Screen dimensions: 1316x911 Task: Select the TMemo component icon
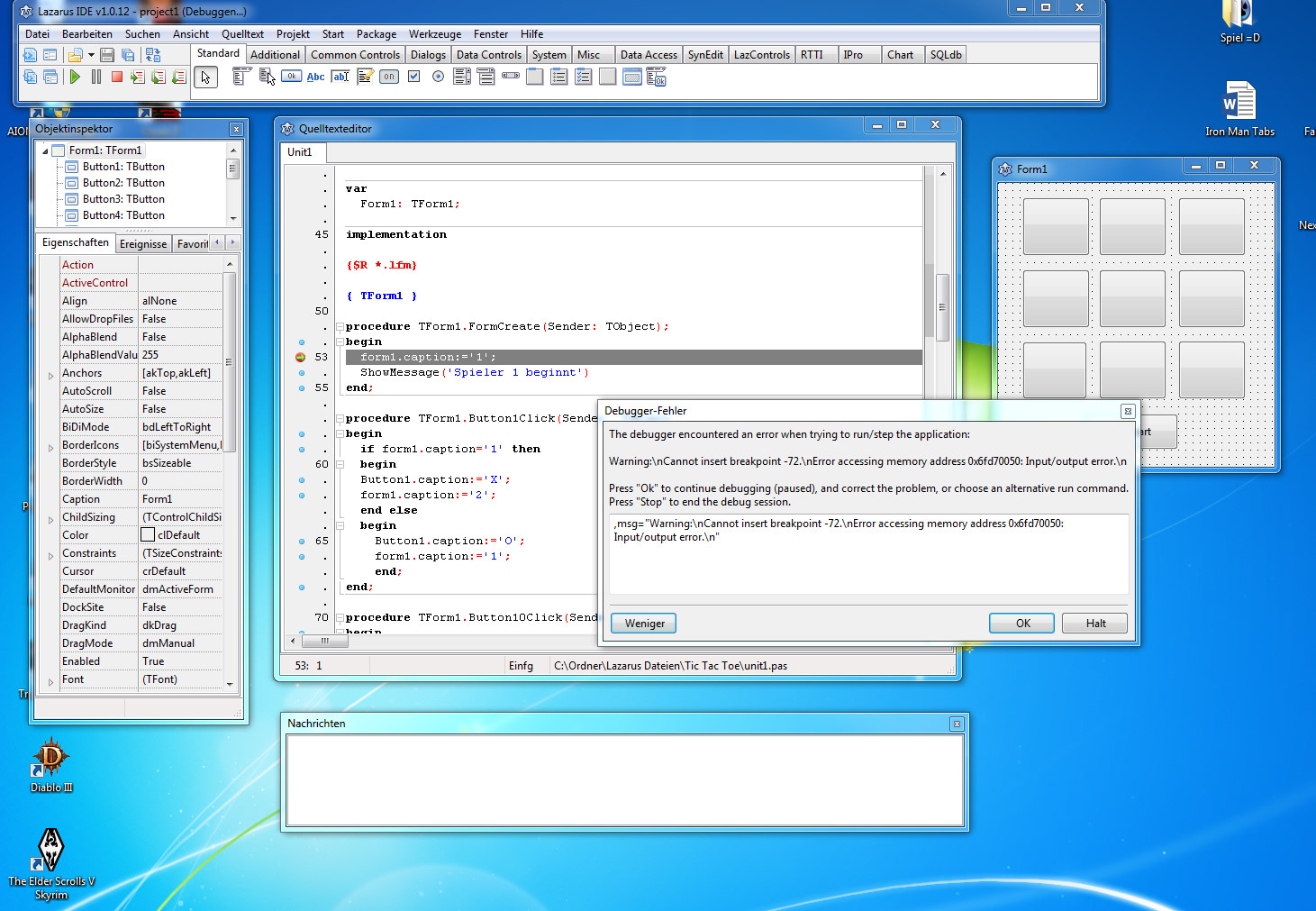pyautogui.click(x=365, y=77)
